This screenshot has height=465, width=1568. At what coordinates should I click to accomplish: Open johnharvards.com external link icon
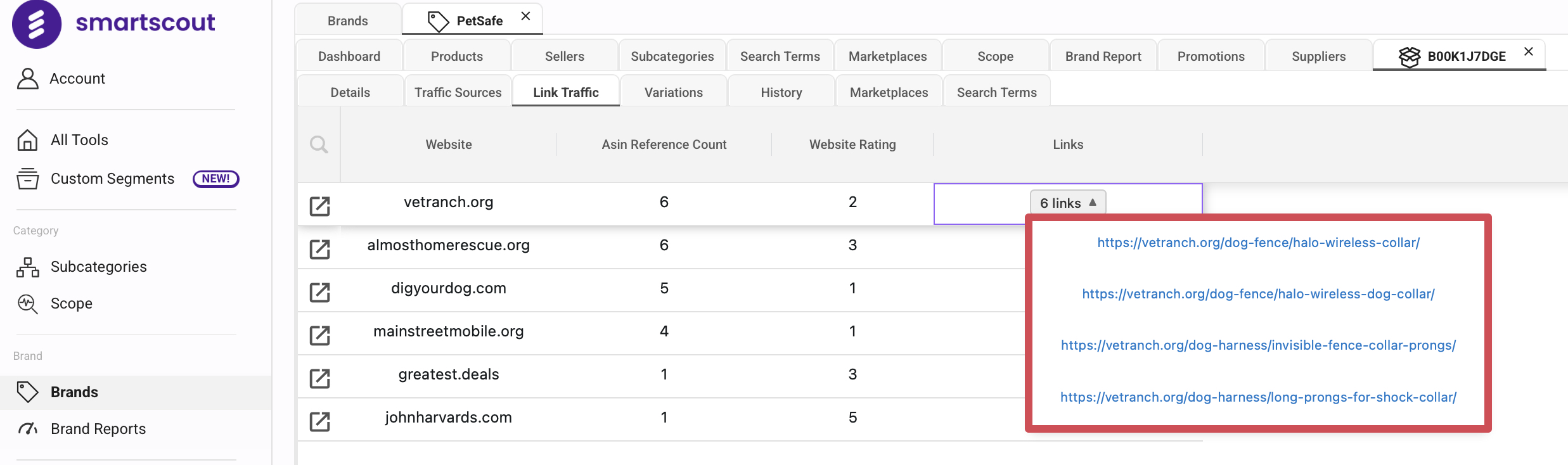[319, 421]
